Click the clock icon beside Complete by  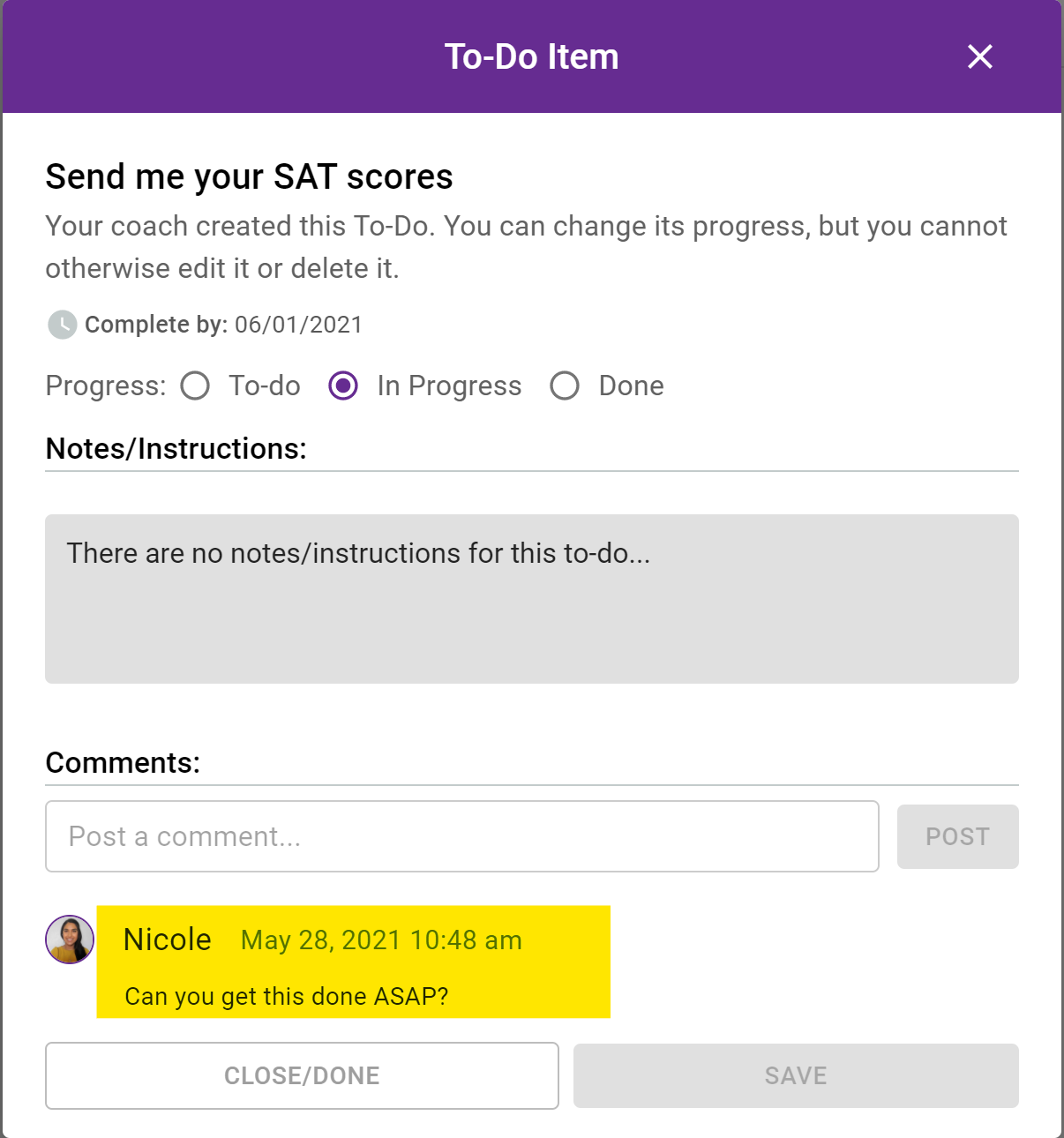(x=62, y=325)
